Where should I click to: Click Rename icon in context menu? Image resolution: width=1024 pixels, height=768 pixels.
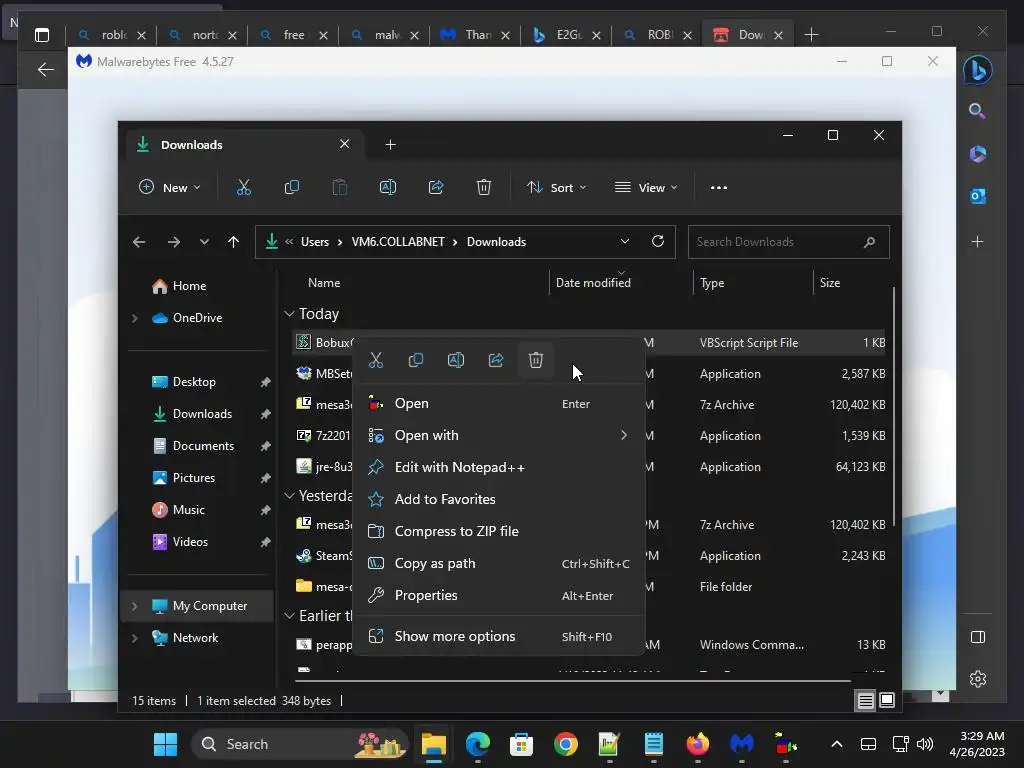pos(456,360)
